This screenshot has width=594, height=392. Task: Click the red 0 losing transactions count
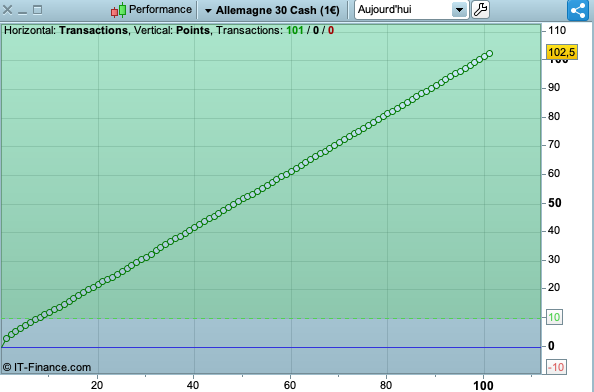331,30
